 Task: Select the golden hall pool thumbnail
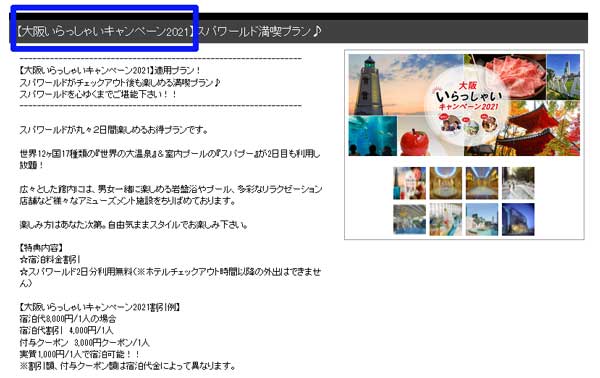482,183
